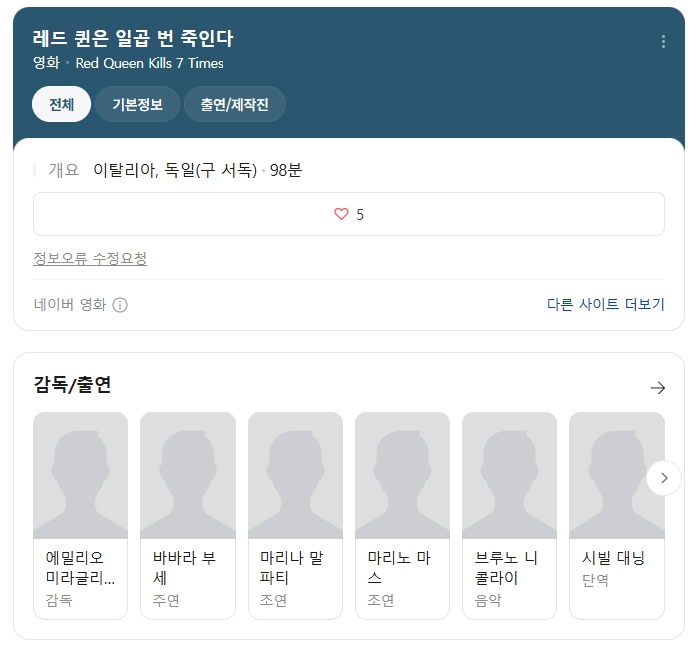Open 바바라 부세 cast photo
This screenshot has height=669, width=697.
point(188,476)
